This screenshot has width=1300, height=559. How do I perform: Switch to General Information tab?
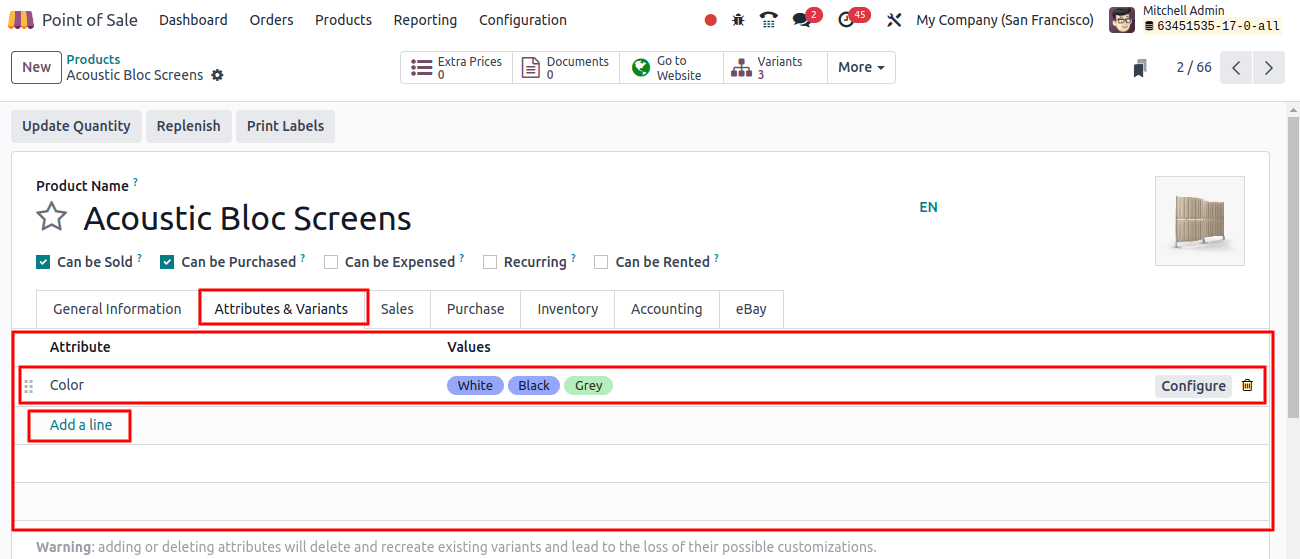pyautogui.click(x=117, y=309)
